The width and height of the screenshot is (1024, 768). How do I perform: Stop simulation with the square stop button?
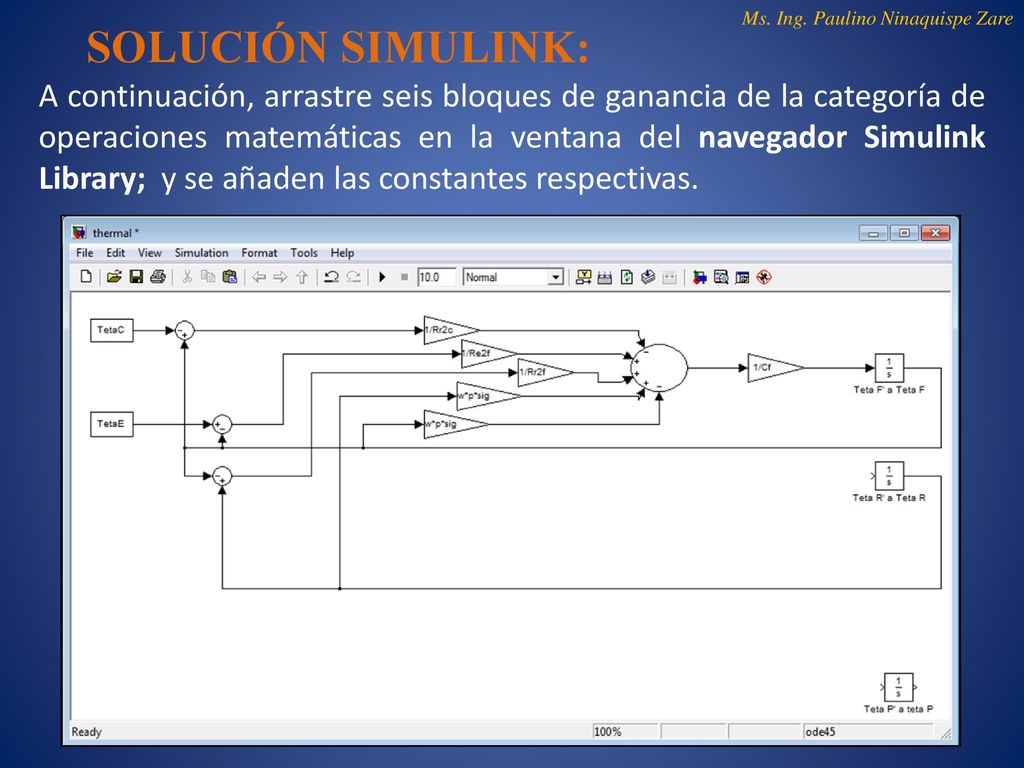pyautogui.click(x=404, y=277)
